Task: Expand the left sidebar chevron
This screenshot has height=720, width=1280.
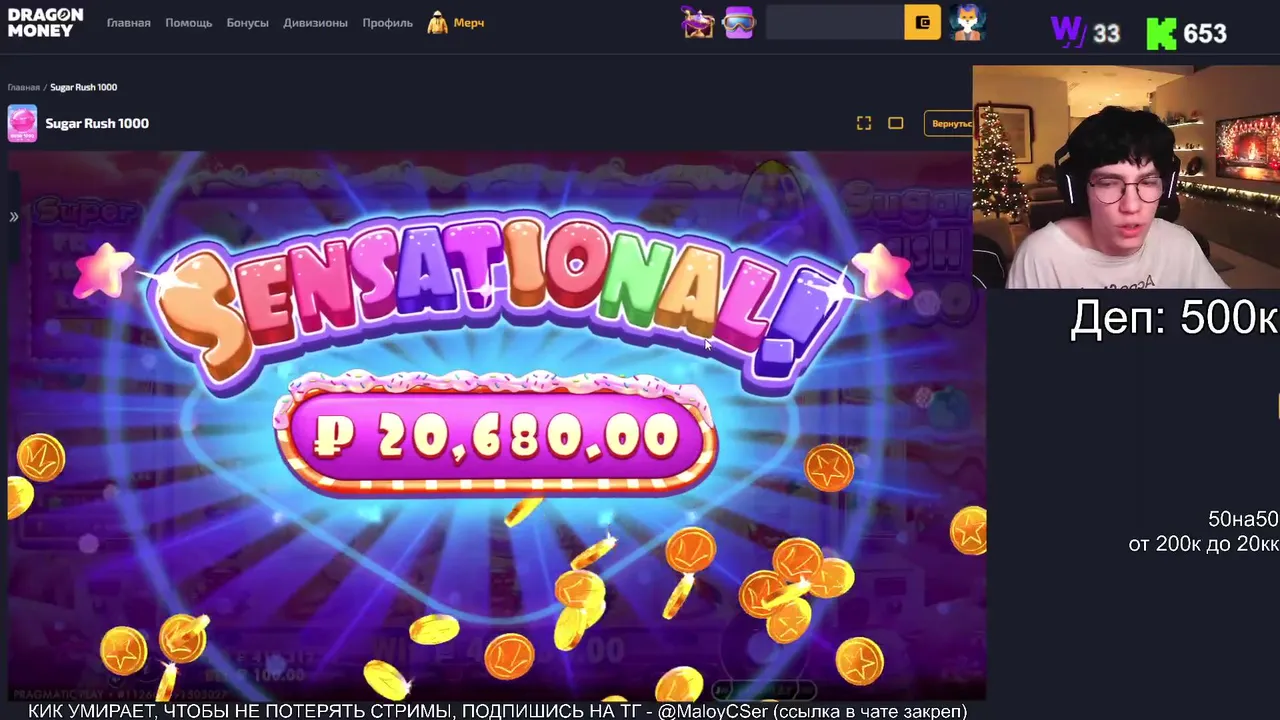Action: 14,217
